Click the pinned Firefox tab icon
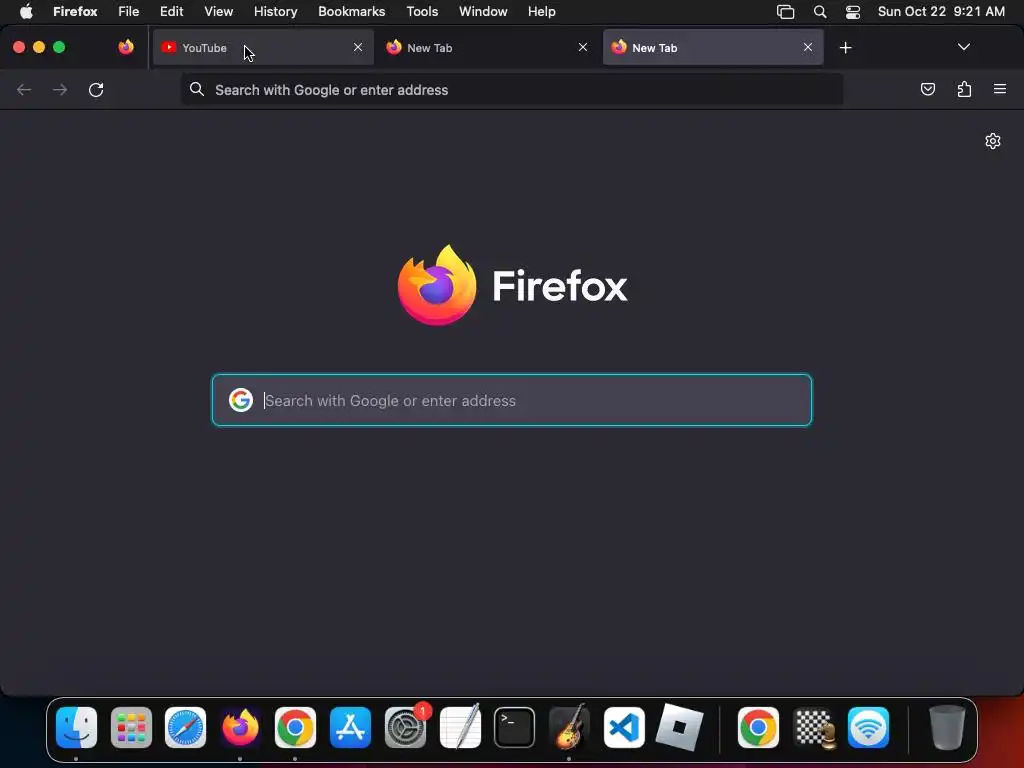Image resolution: width=1024 pixels, height=768 pixels. click(x=126, y=47)
